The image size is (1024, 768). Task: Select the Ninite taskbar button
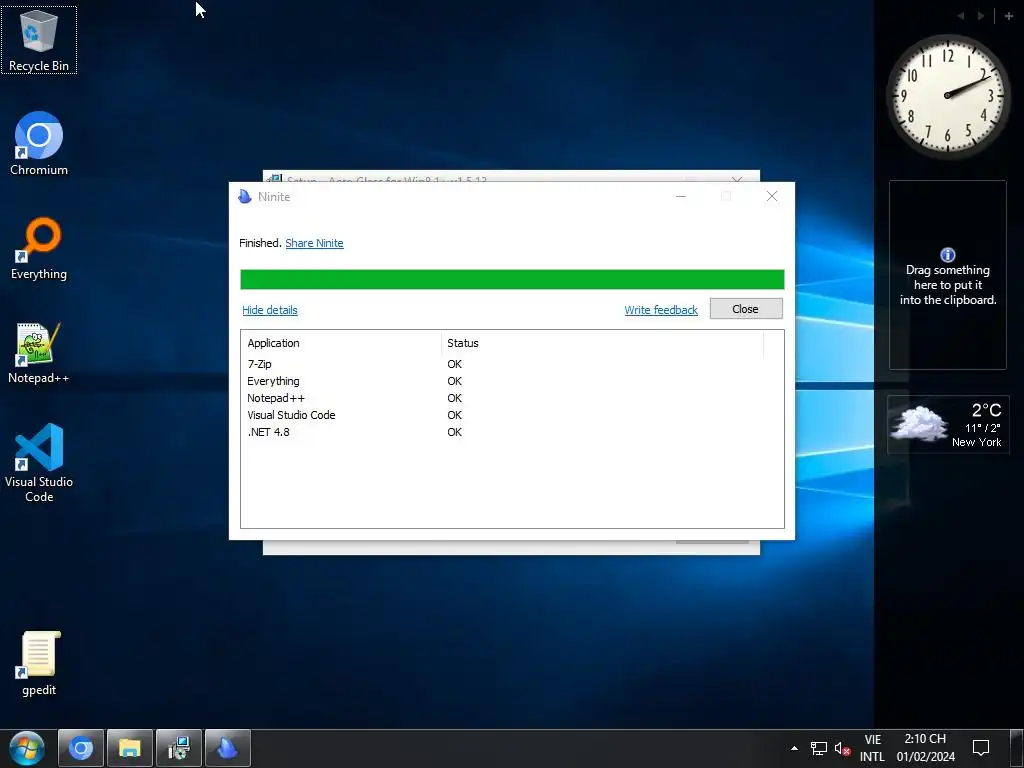[228, 748]
